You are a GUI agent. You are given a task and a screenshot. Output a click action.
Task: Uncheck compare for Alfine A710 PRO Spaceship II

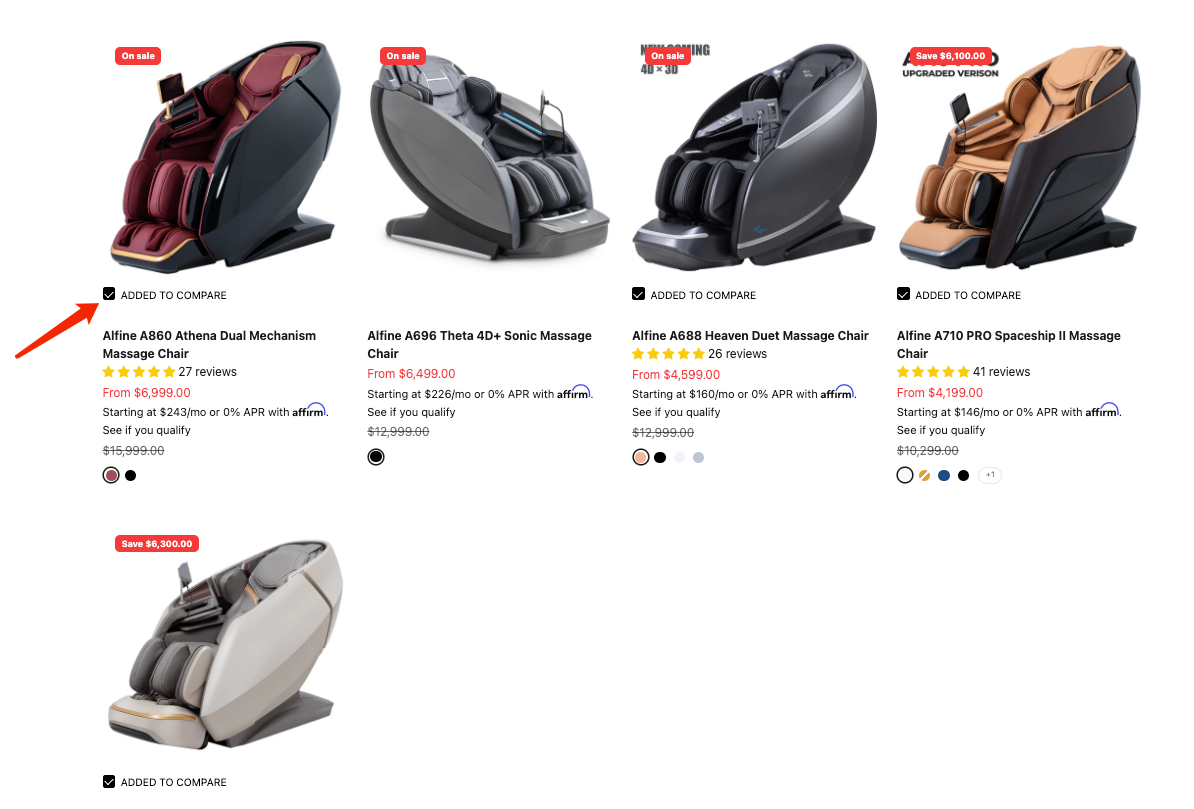903,294
